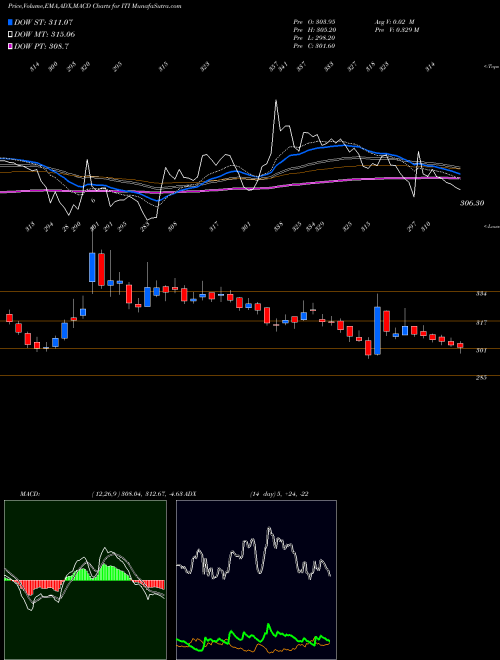Click the 'MACD:' indicator label
The height and width of the screenshot is (660, 500).
tap(30, 494)
